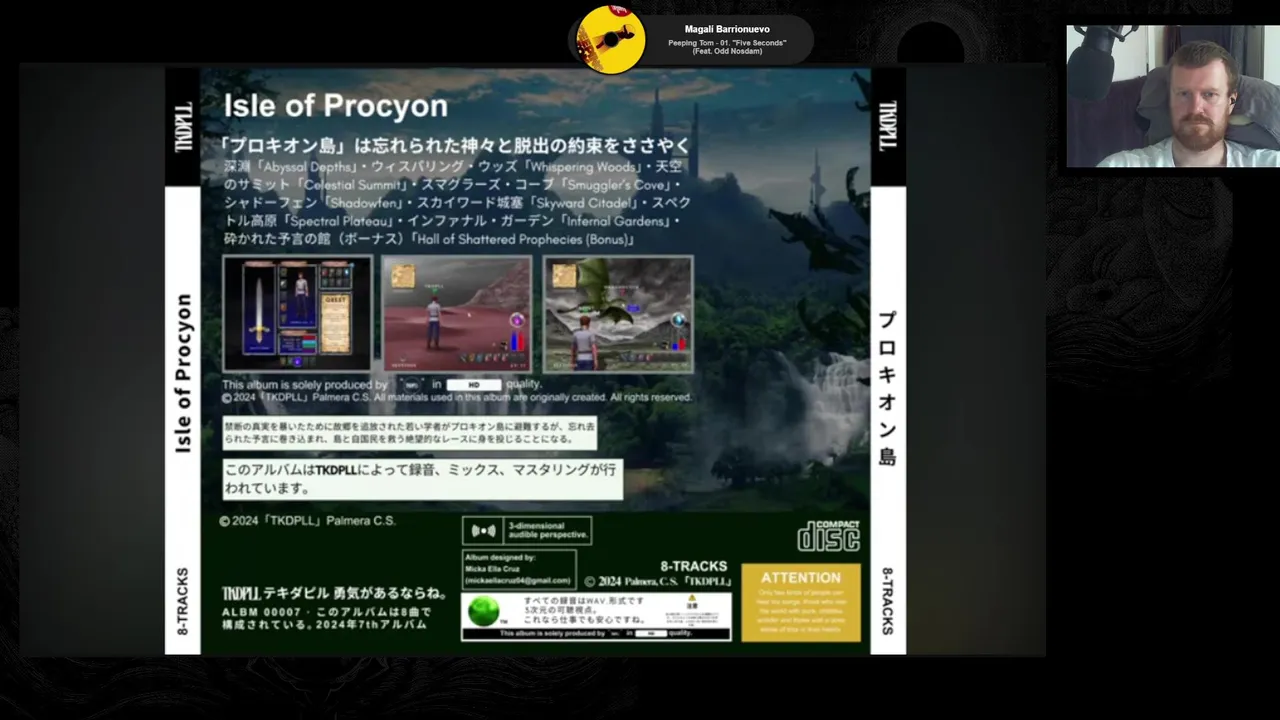Screen dimensions: 1280x720
Task: Open the green dragon game screenshot
Action: [618, 313]
